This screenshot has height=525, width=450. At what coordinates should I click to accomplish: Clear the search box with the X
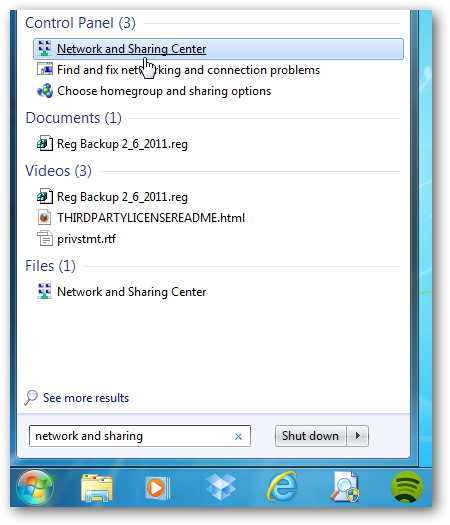pos(238,437)
